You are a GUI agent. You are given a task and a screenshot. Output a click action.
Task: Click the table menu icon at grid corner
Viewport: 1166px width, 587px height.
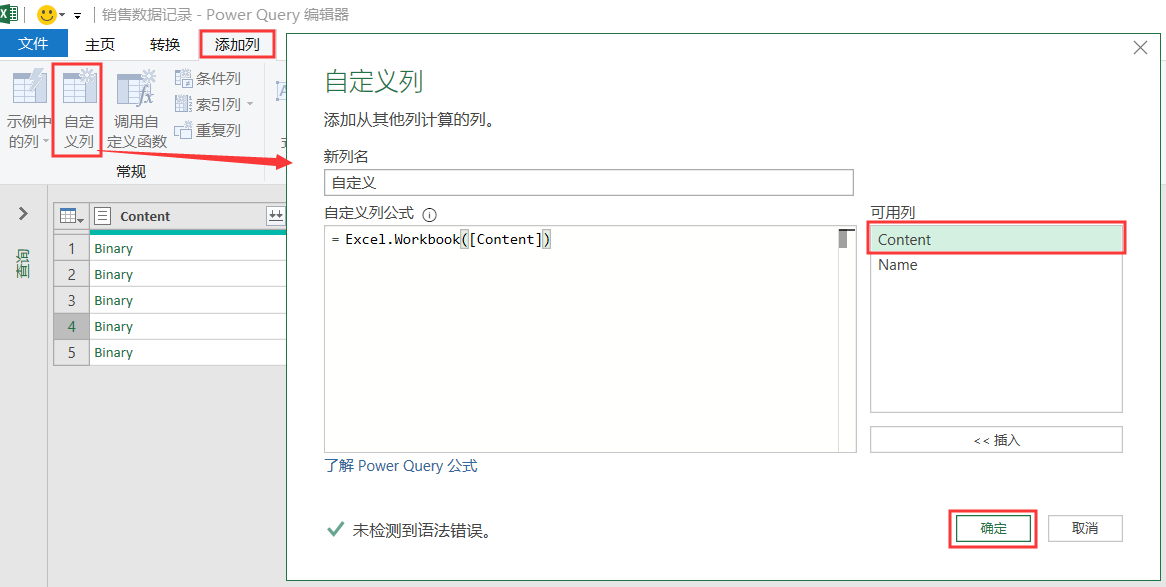71,216
